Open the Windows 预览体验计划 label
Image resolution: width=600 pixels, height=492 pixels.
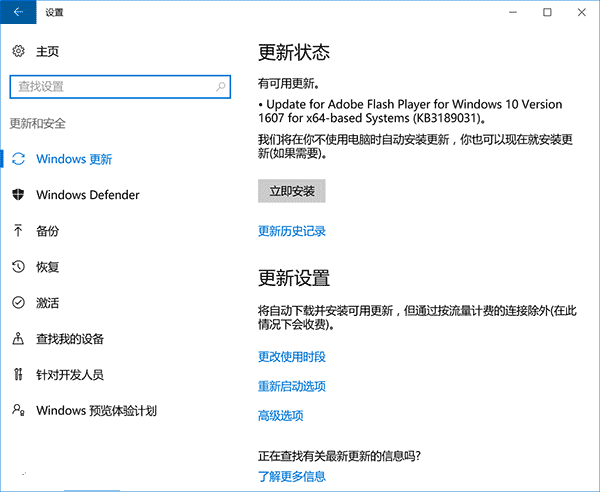click(96, 411)
